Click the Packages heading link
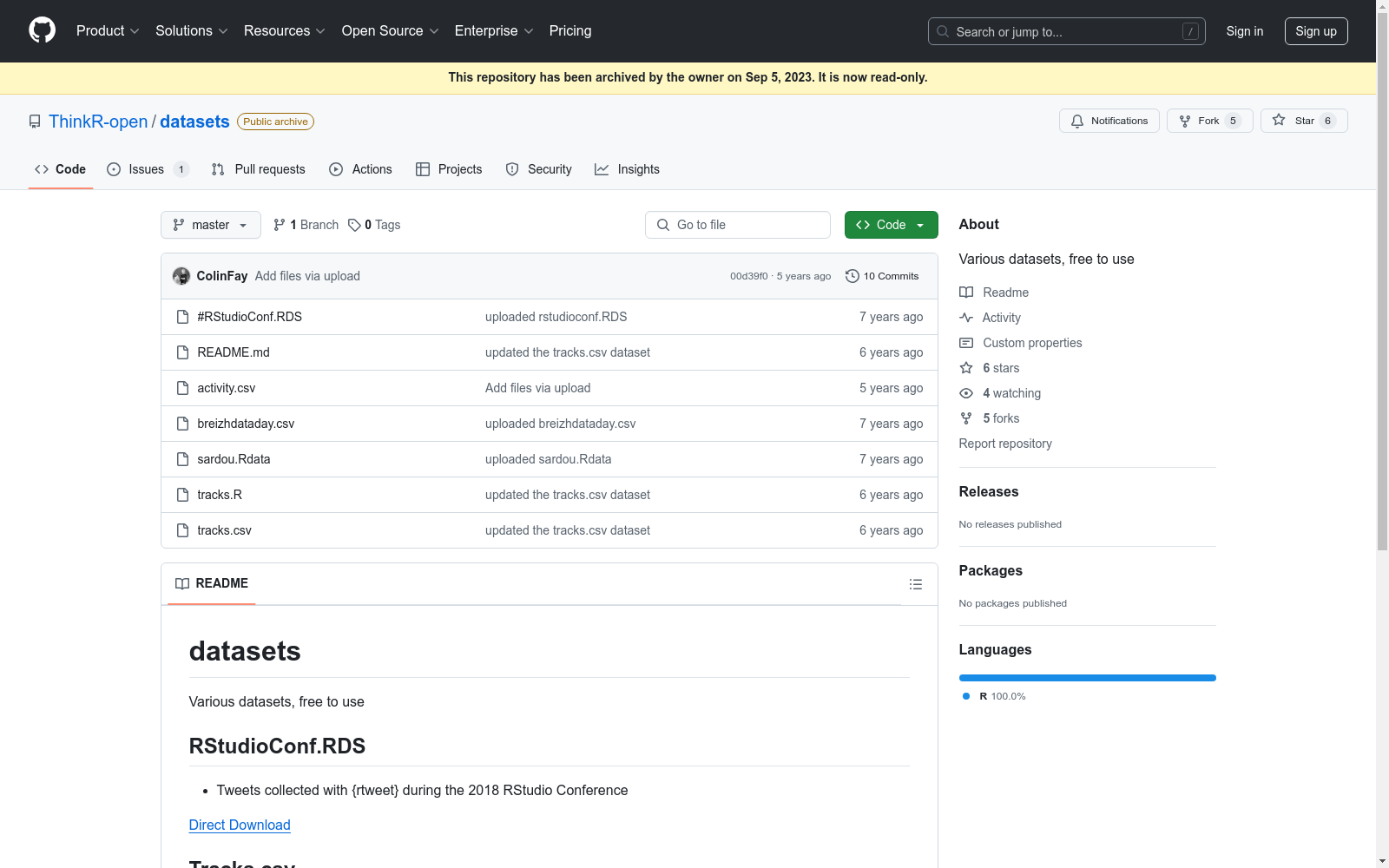The width and height of the screenshot is (1389, 868). click(x=991, y=570)
